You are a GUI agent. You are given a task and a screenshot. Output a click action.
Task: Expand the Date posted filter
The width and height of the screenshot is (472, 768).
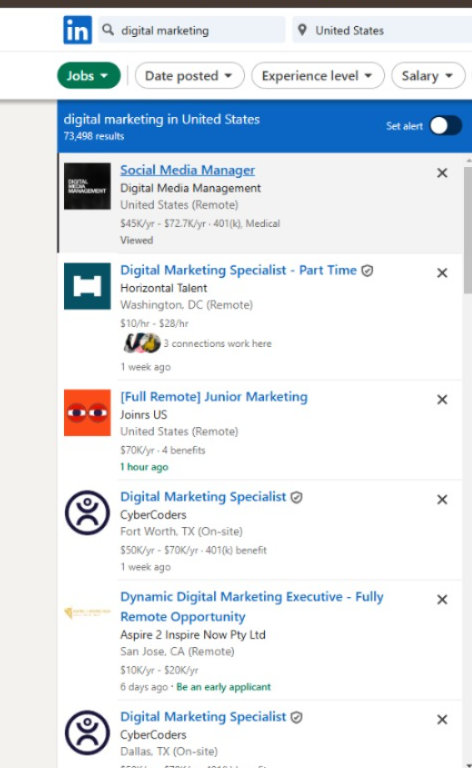pyautogui.click(x=189, y=75)
